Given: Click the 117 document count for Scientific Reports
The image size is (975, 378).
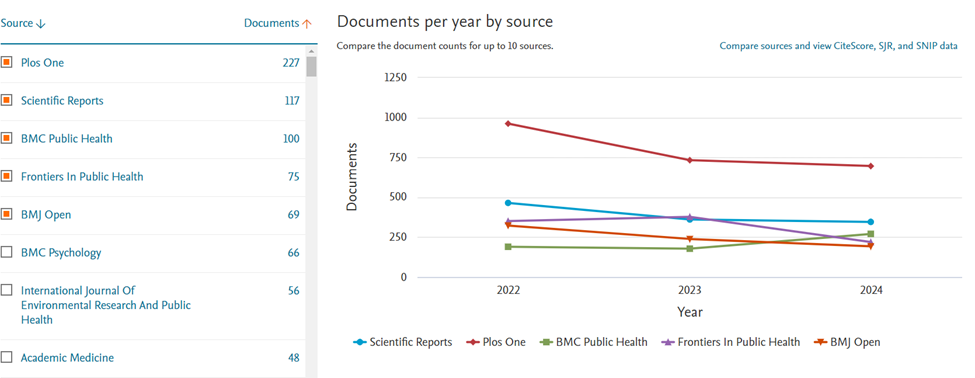Looking at the screenshot, I should [x=292, y=101].
